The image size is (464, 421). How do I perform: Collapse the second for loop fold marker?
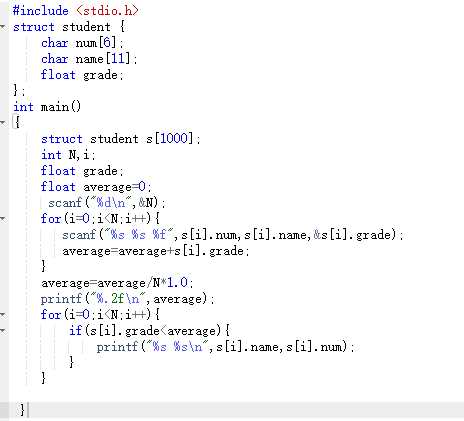point(3,315)
